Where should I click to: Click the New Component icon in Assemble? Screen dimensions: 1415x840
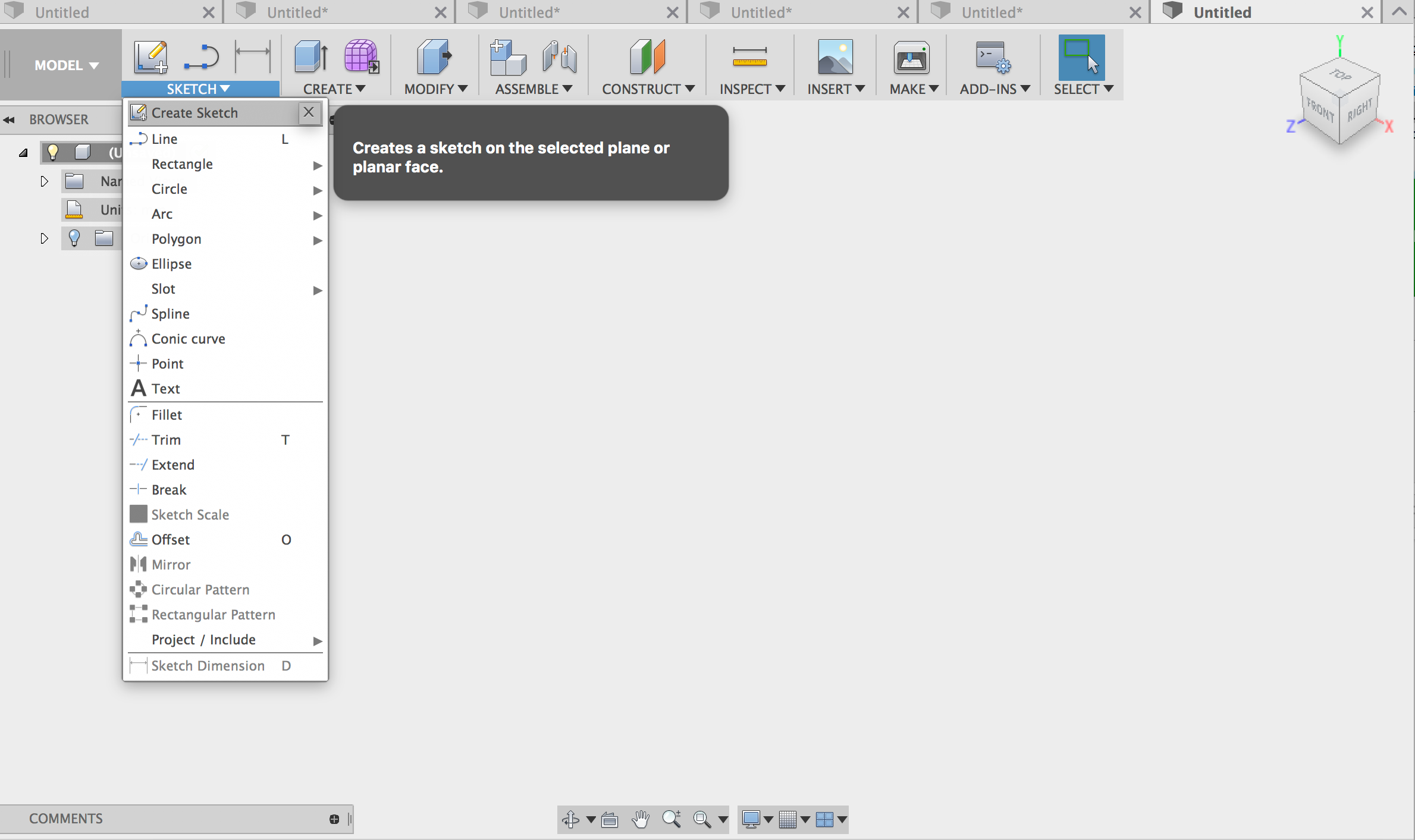click(507, 57)
